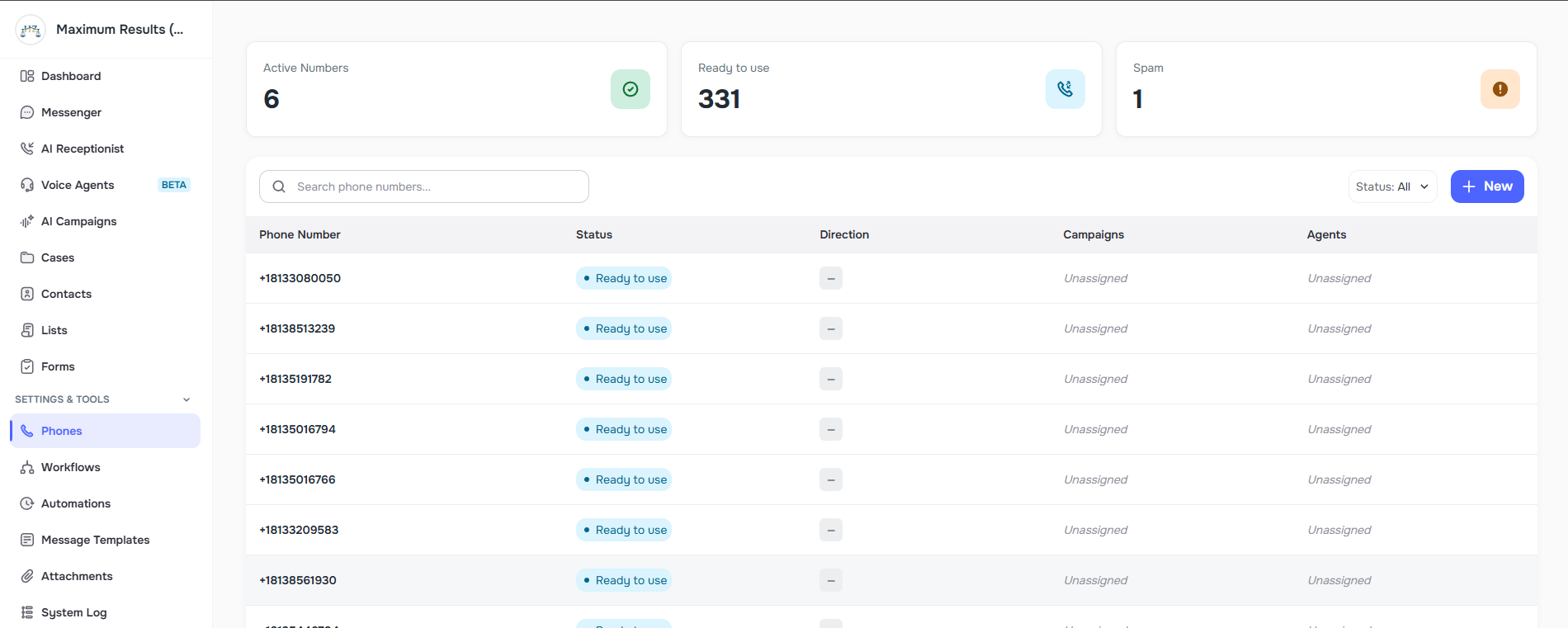Go to Messenger
Viewport: 1568px width, 628px height.
click(x=106, y=112)
